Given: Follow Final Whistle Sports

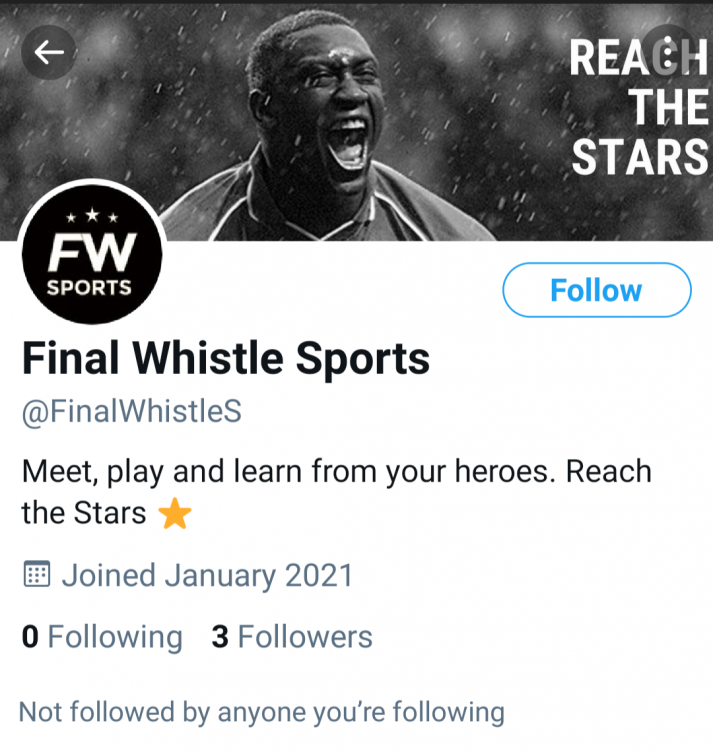Looking at the screenshot, I should (x=596, y=290).
